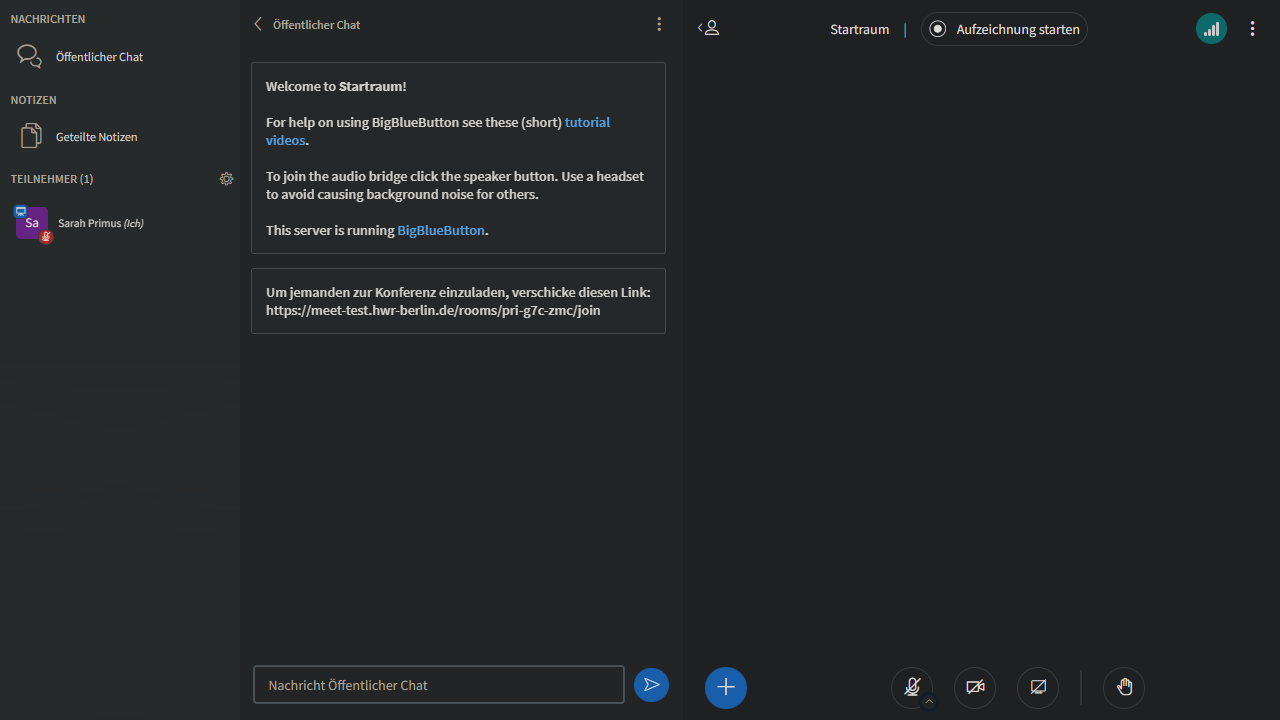
Task: Click the send message paper plane icon
Action: [651, 685]
